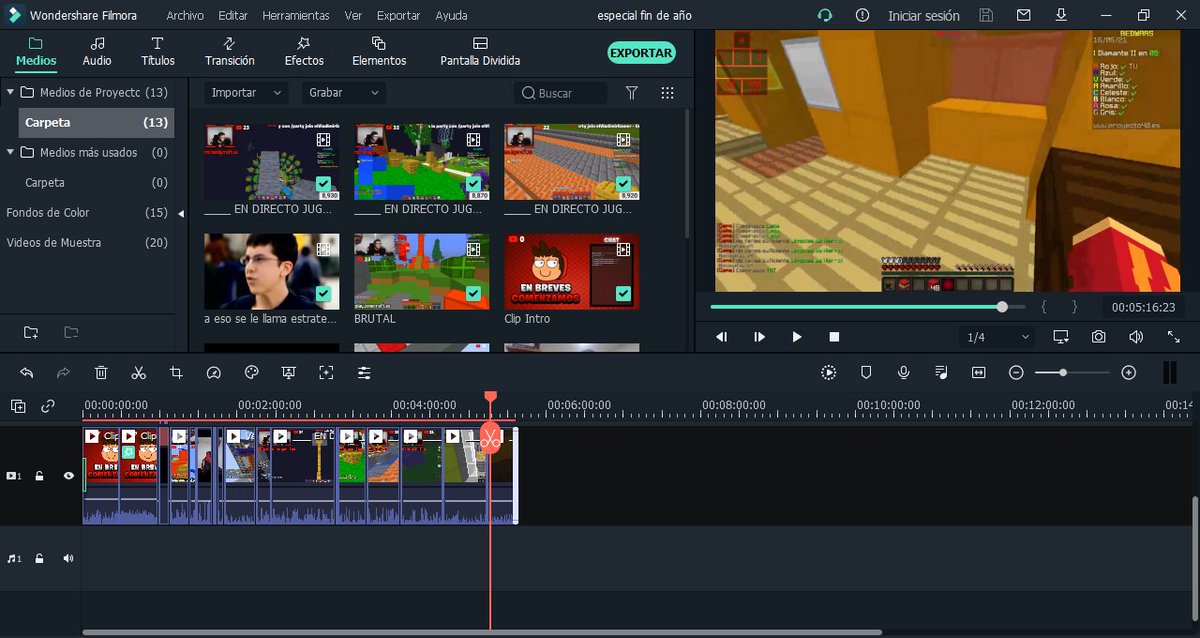Switch to Pantalla Dividida tab
The width and height of the screenshot is (1200, 638).
pyautogui.click(x=480, y=52)
